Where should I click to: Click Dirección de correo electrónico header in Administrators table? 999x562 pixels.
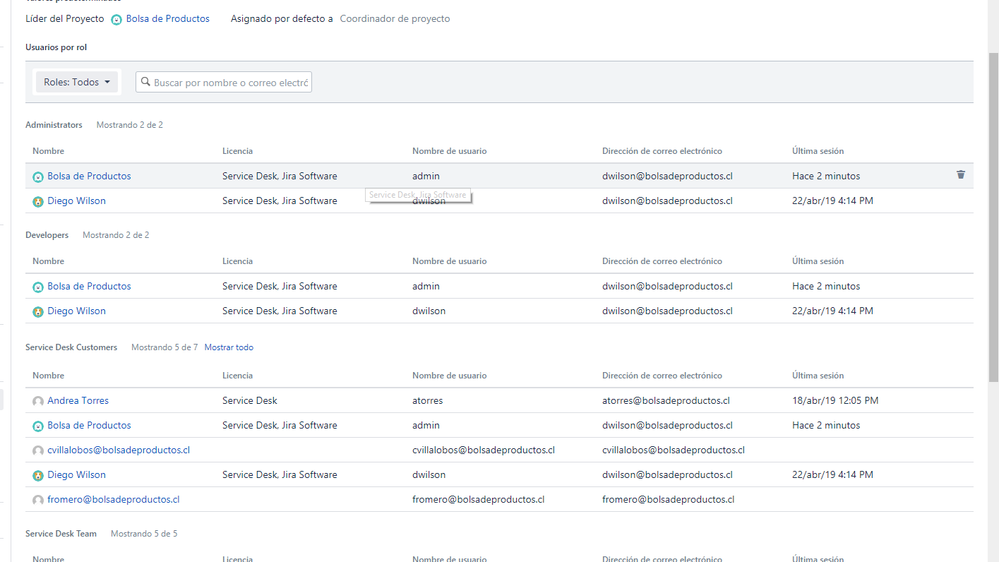(x=662, y=151)
